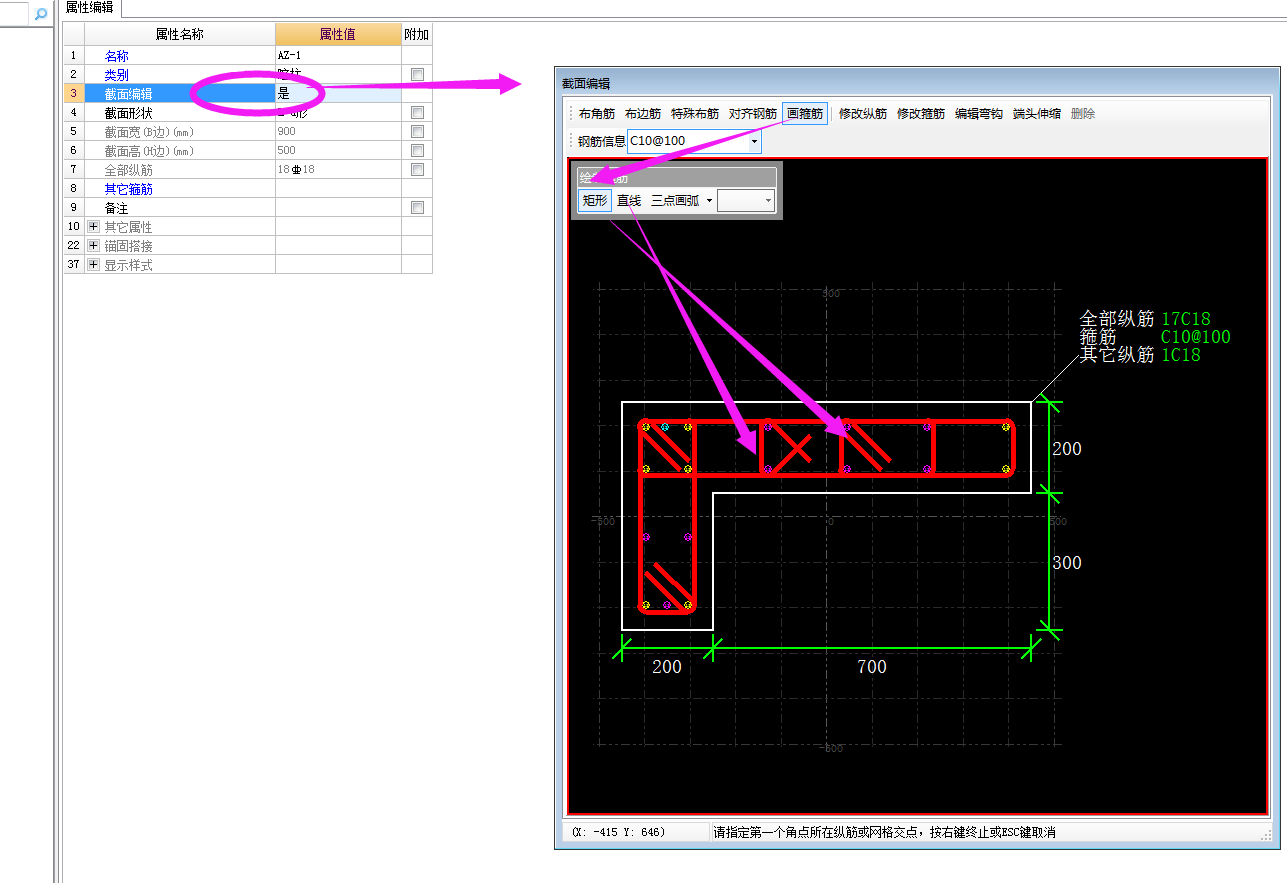Click the 备注 value cell
This screenshot has width=1287, height=883.
point(338,208)
